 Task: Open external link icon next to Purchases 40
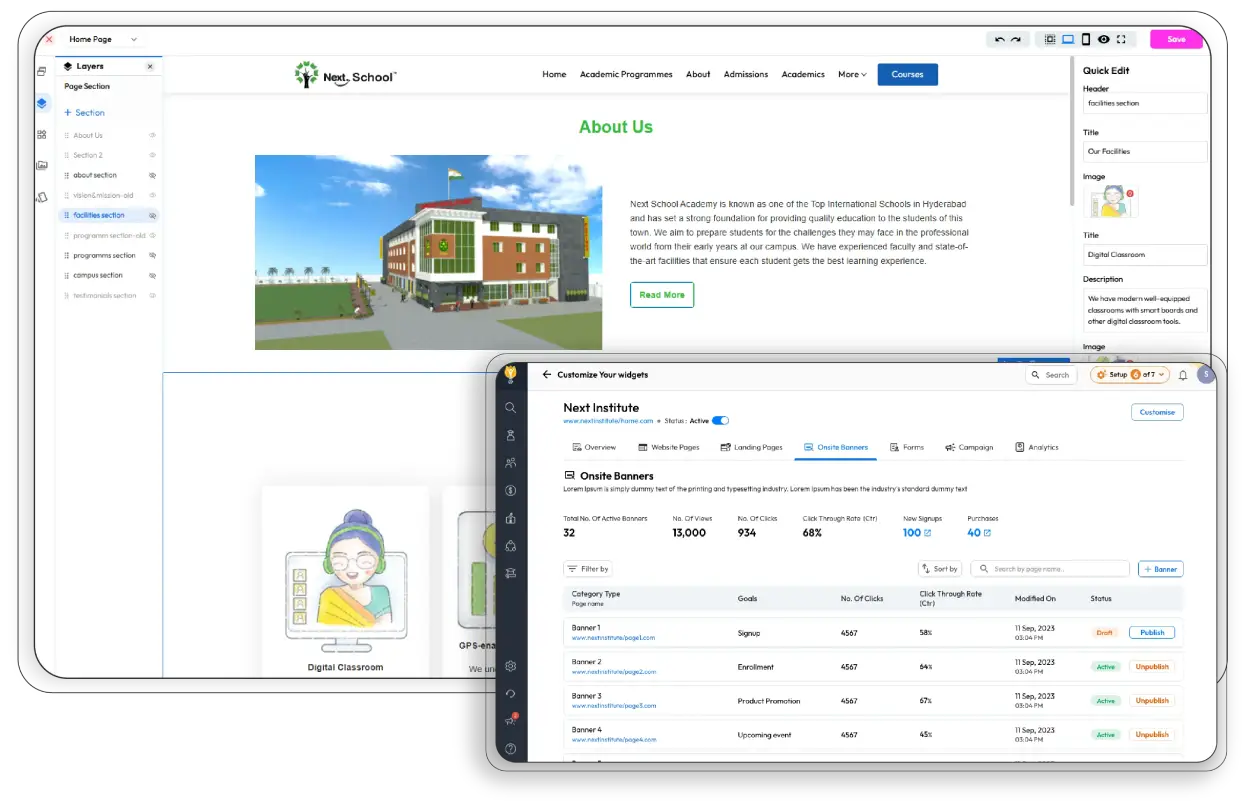(x=987, y=533)
